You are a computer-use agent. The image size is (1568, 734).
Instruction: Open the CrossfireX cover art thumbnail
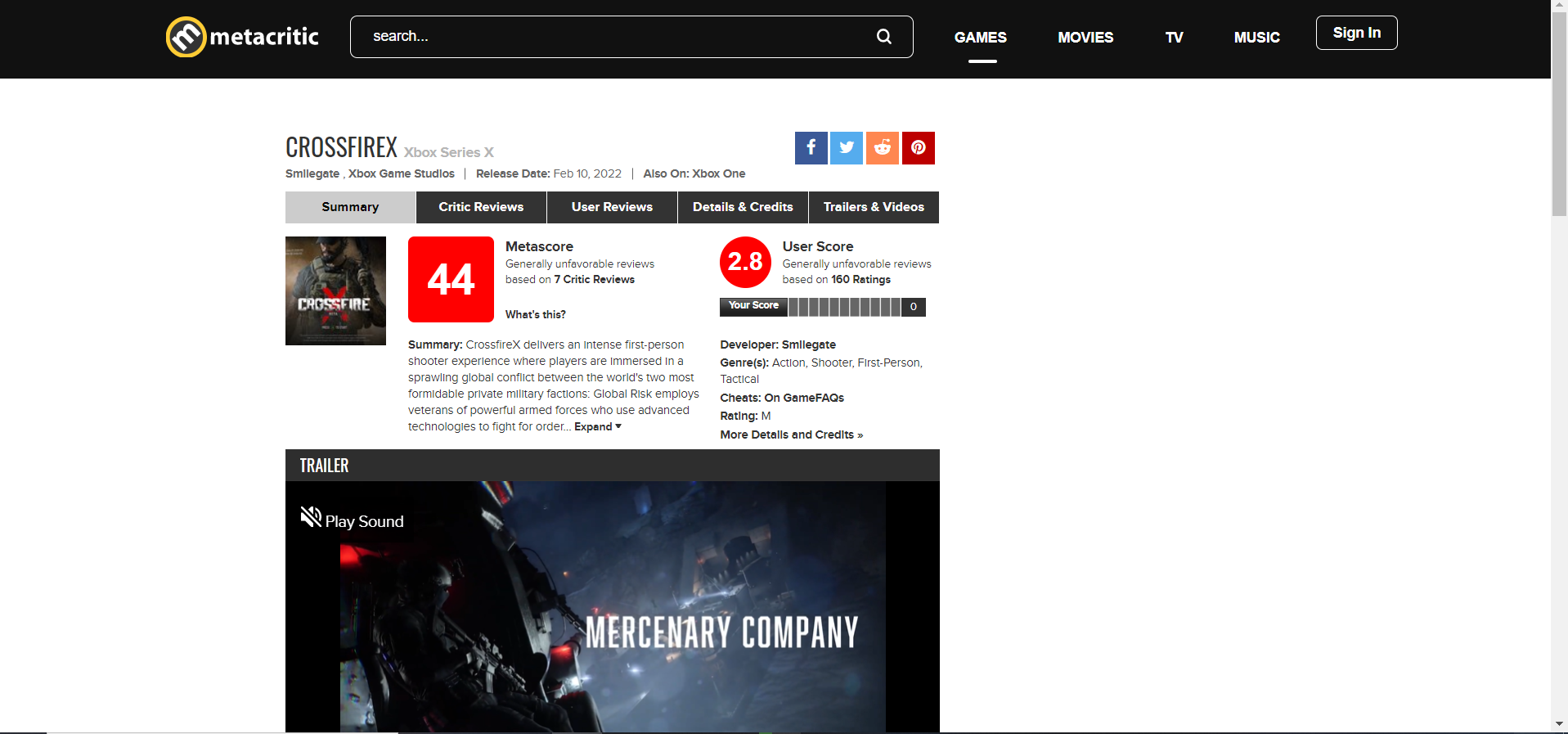click(x=335, y=290)
